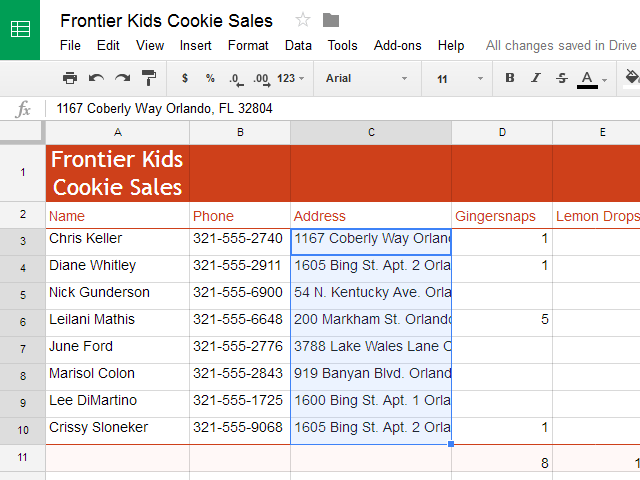Screen dimensions: 640x480
Task: Open the Insert menu
Action: pyautogui.click(x=196, y=45)
